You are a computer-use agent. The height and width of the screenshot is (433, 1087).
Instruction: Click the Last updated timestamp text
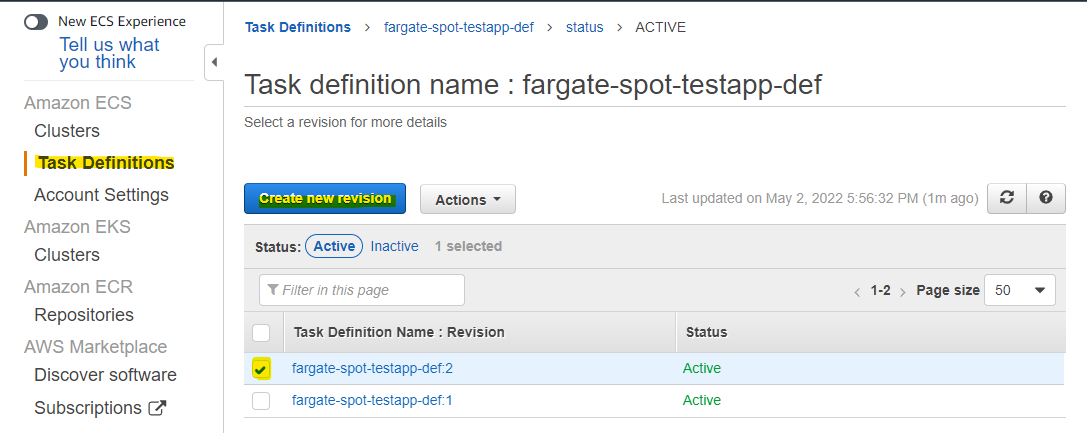tap(820, 199)
